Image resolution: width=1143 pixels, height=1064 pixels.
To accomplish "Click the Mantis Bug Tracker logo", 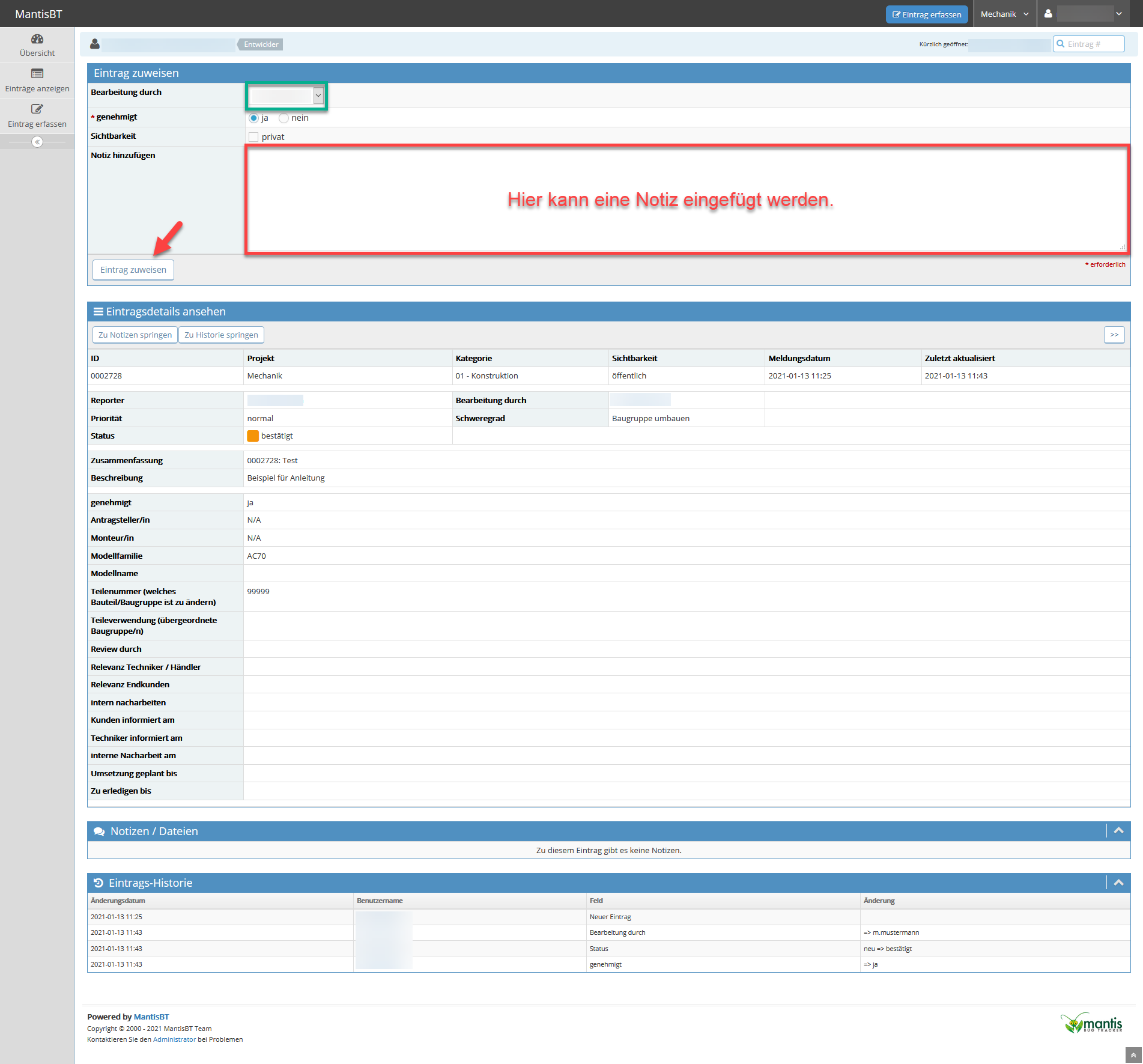I will [1093, 1023].
